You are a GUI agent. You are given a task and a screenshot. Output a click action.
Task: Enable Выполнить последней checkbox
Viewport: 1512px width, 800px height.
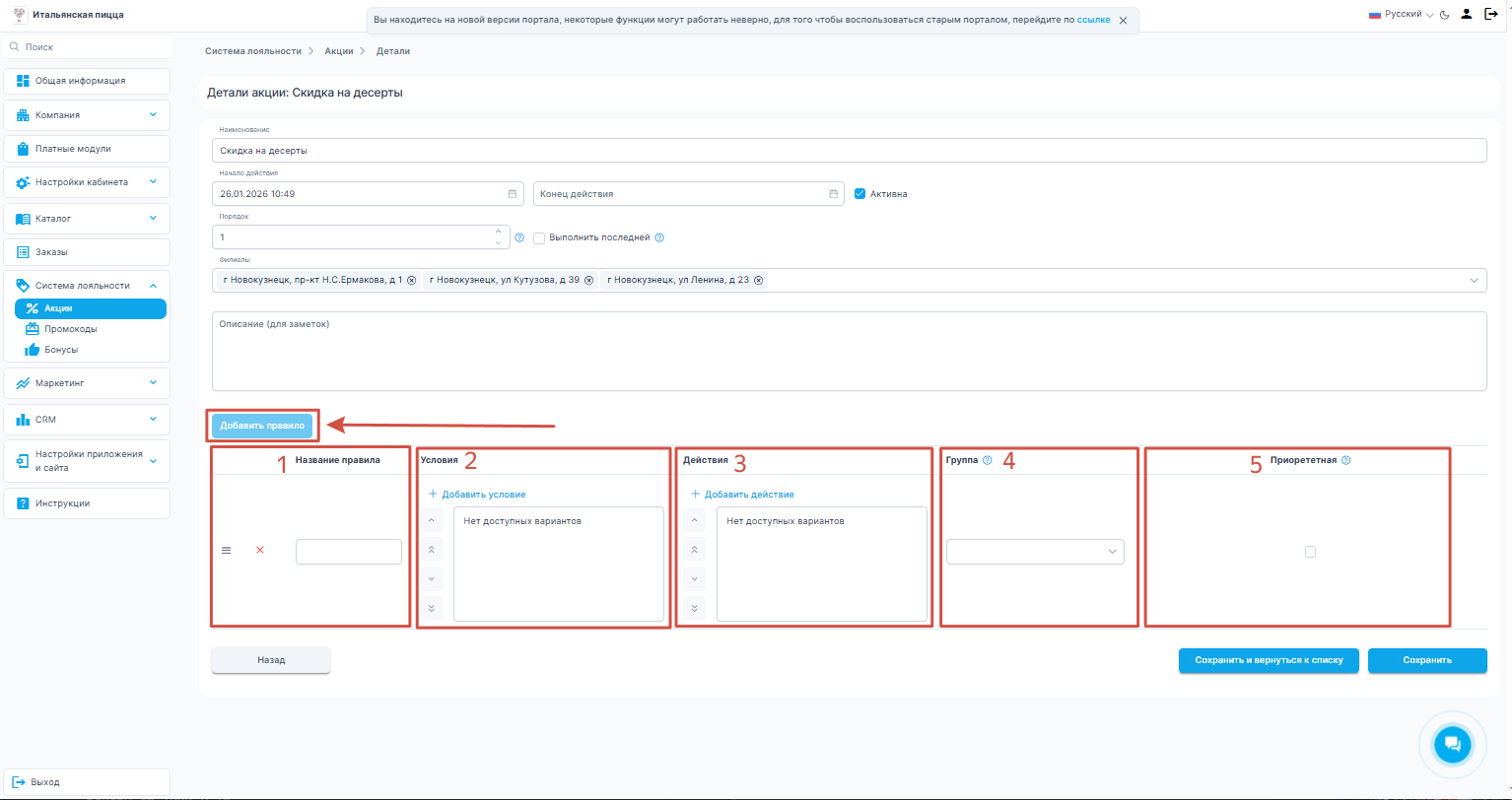click(x=539, y=237)
